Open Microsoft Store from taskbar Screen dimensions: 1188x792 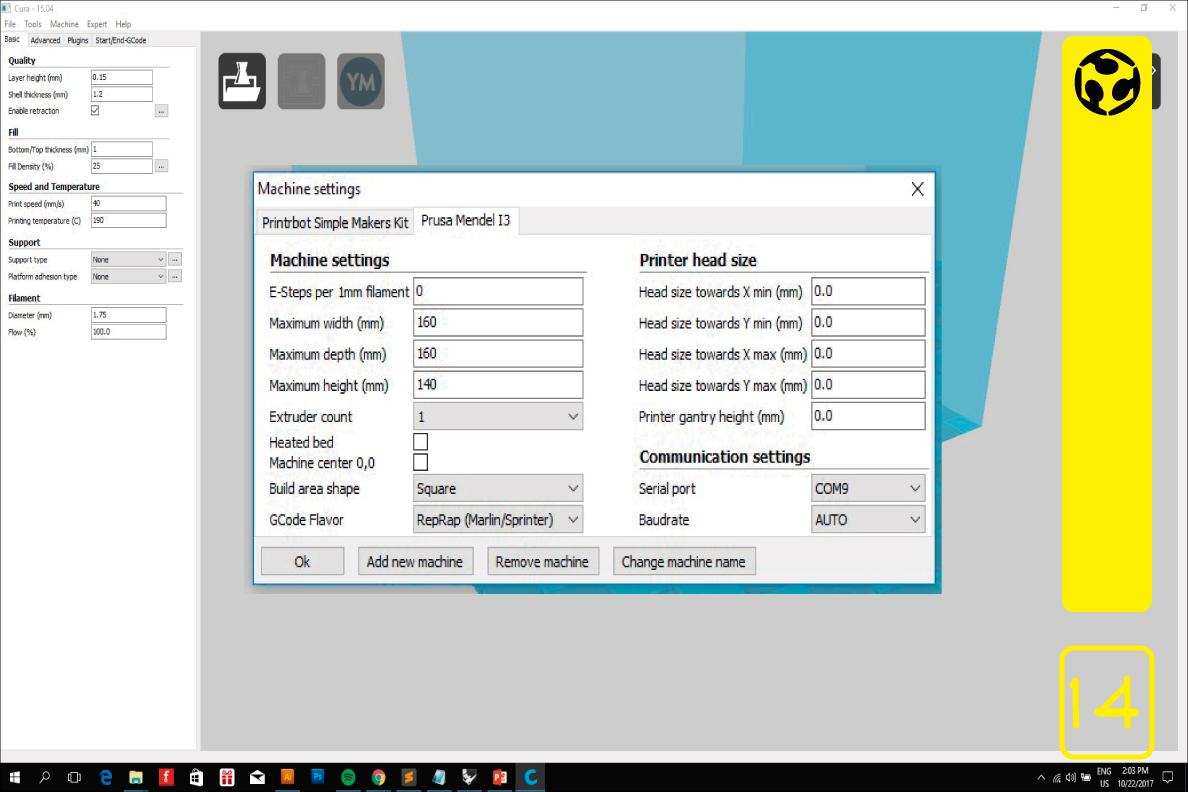[x=196, y=777]
